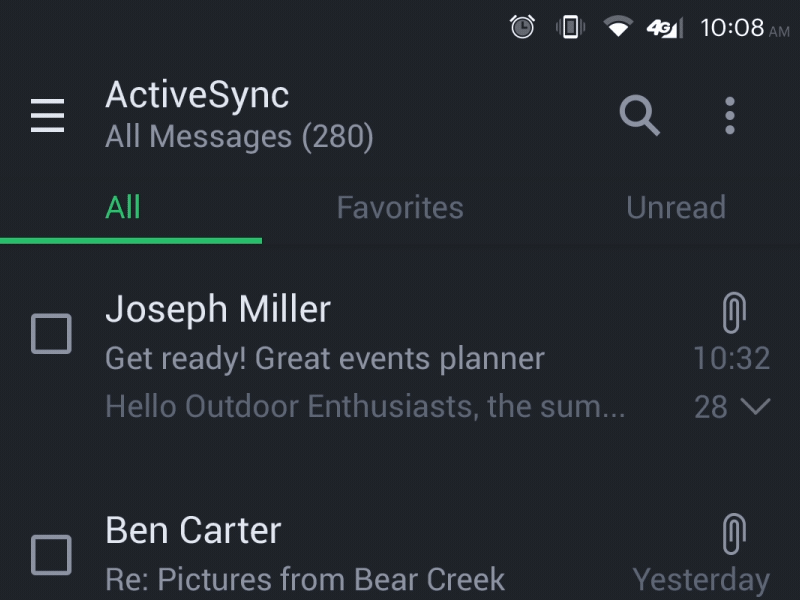Open the three-dot overflow menu
Image resolution: width=800 pixels, height=600 pixels.
coord(730,116)
